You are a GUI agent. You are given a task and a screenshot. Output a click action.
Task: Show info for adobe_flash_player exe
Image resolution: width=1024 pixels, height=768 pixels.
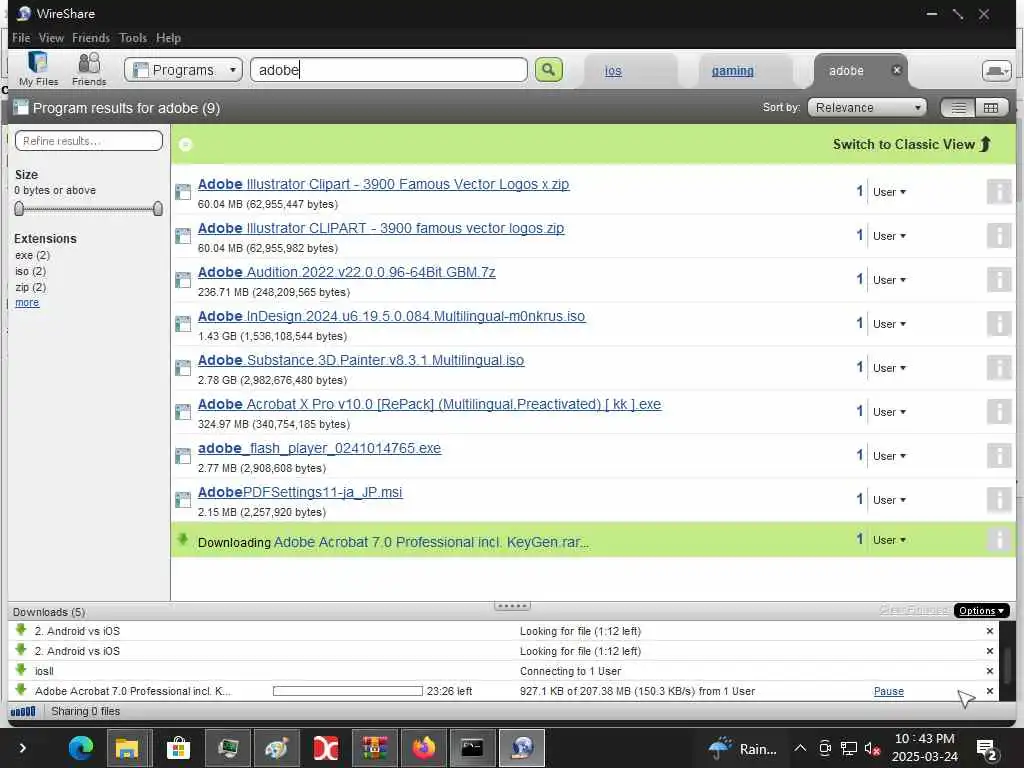coord(999,455)
